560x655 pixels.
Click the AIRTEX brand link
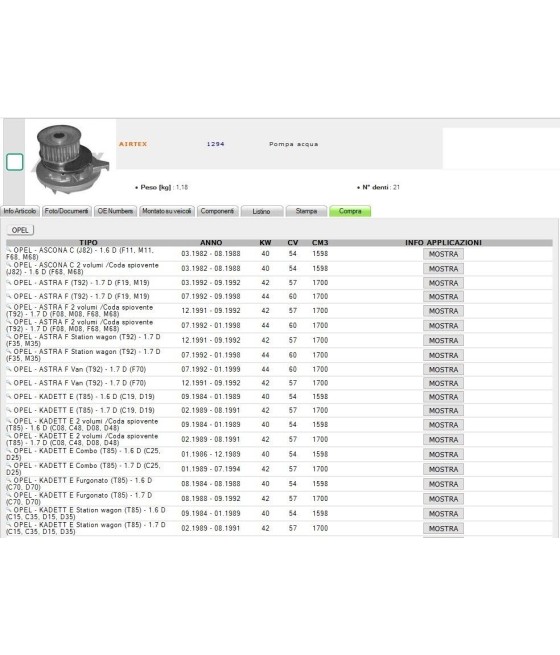[x=133, y=144]
